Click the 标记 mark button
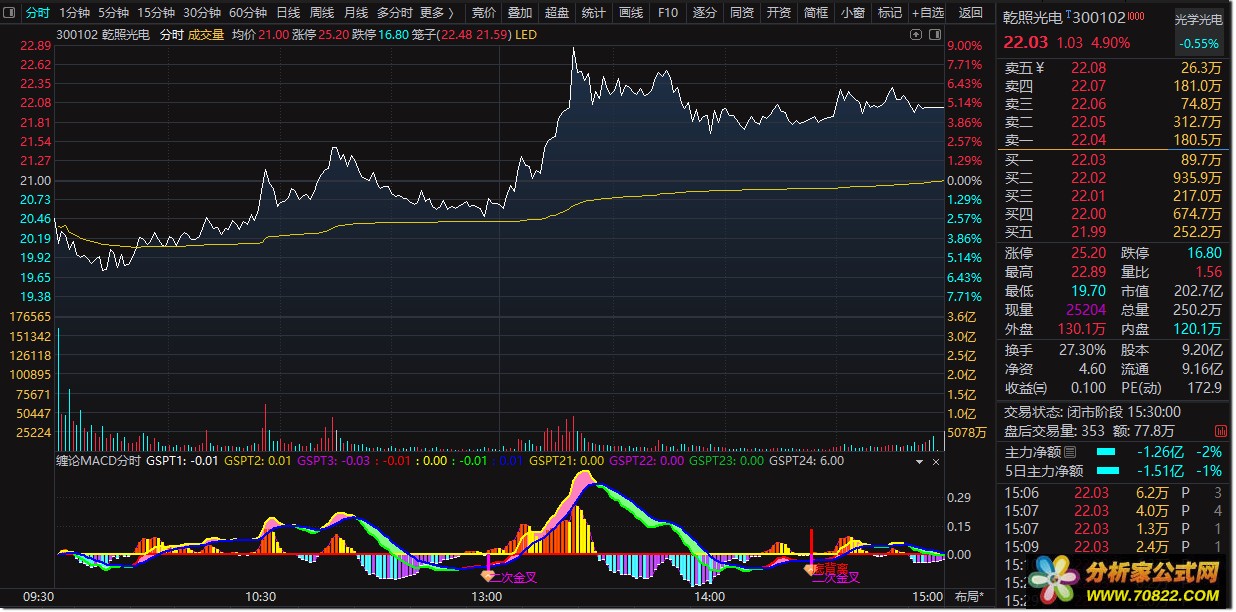1236x612 pixels. (x=889, y=13)
